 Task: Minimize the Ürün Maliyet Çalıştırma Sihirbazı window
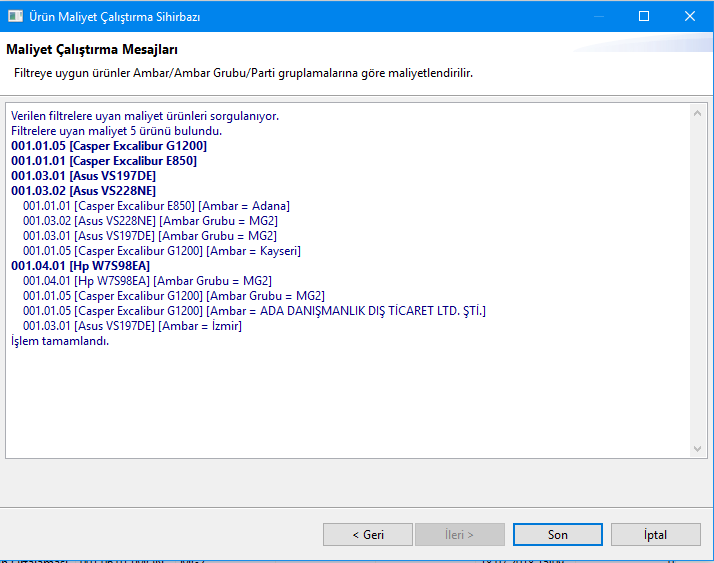pos(597,16)
